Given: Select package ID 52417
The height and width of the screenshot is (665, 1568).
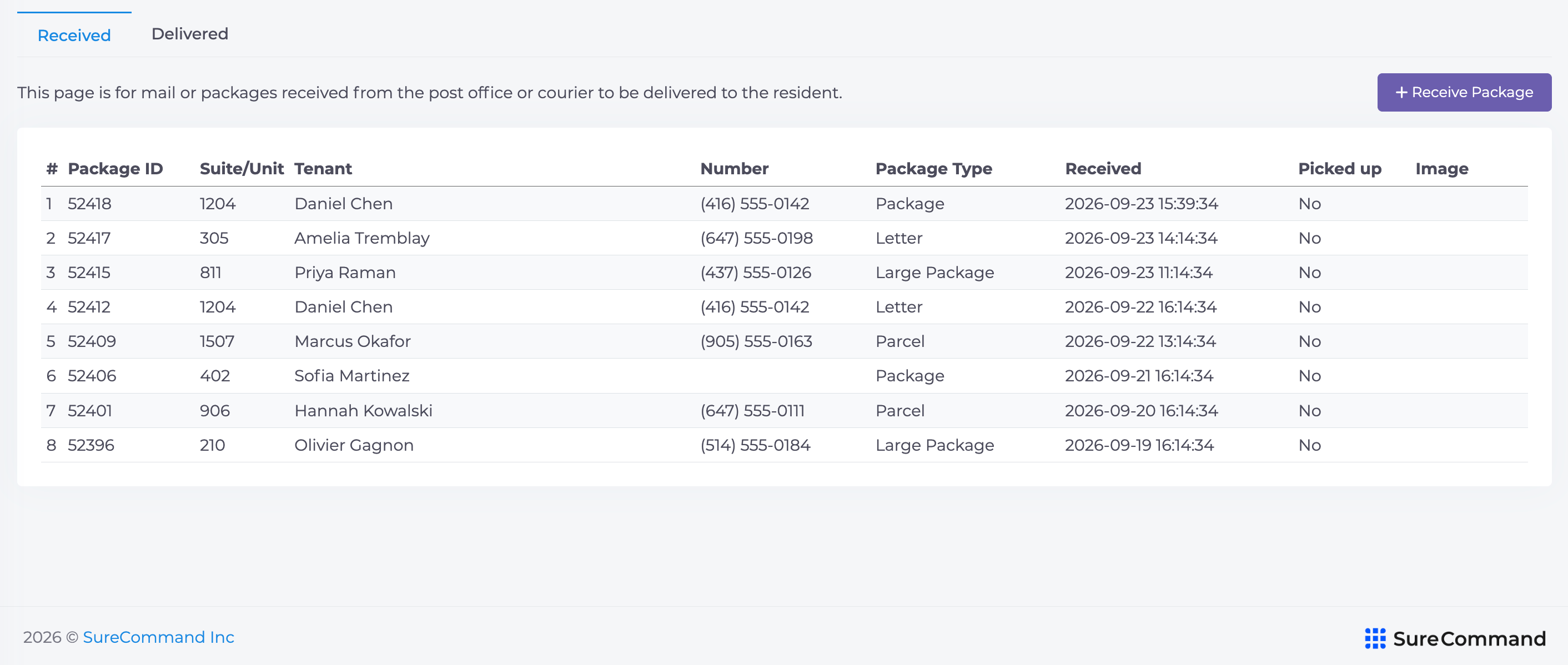Looking at the screenshot, I should [89, 238].
